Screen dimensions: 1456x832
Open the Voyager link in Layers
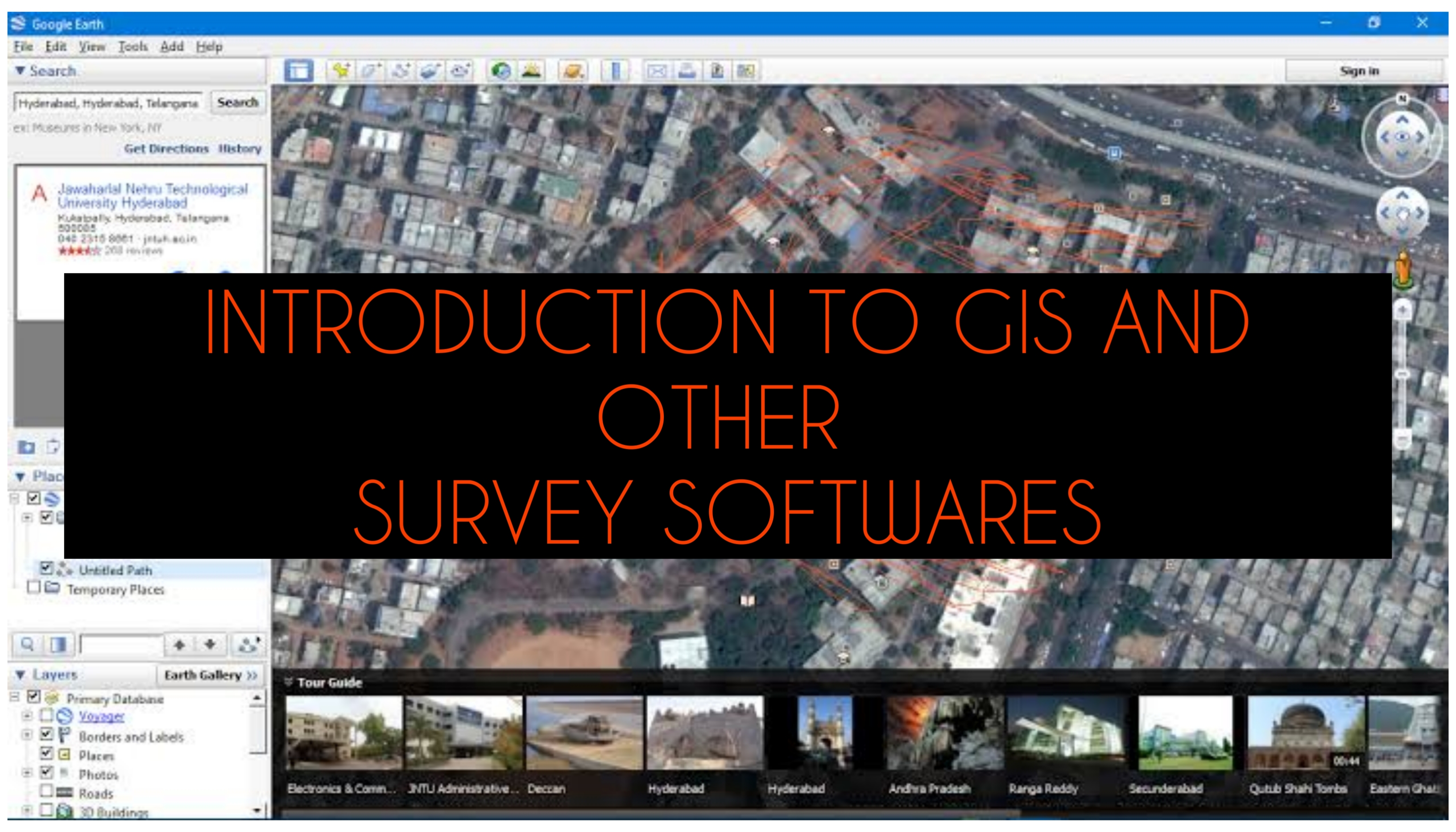102,716
